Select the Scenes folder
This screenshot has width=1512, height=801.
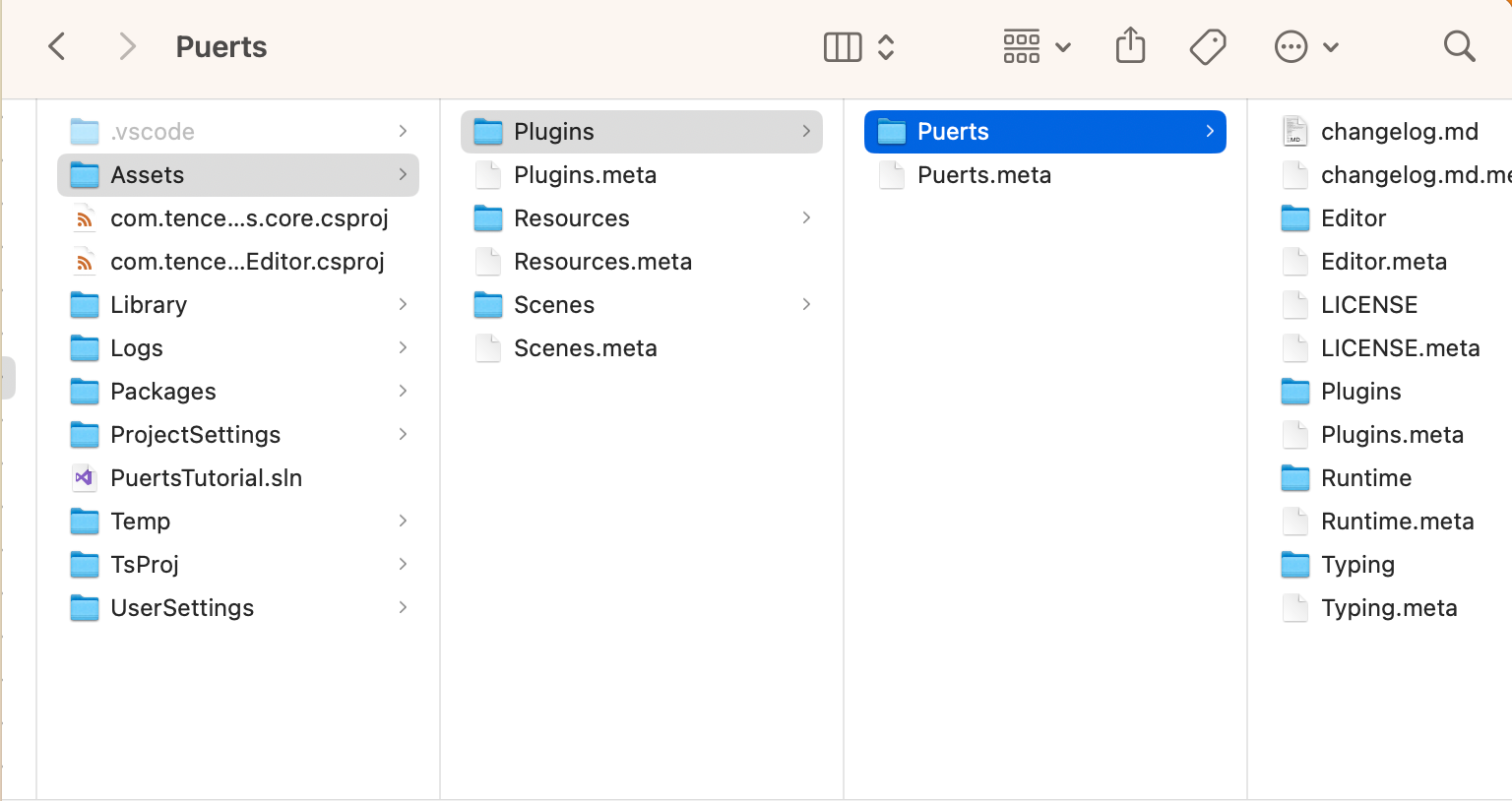642,305
